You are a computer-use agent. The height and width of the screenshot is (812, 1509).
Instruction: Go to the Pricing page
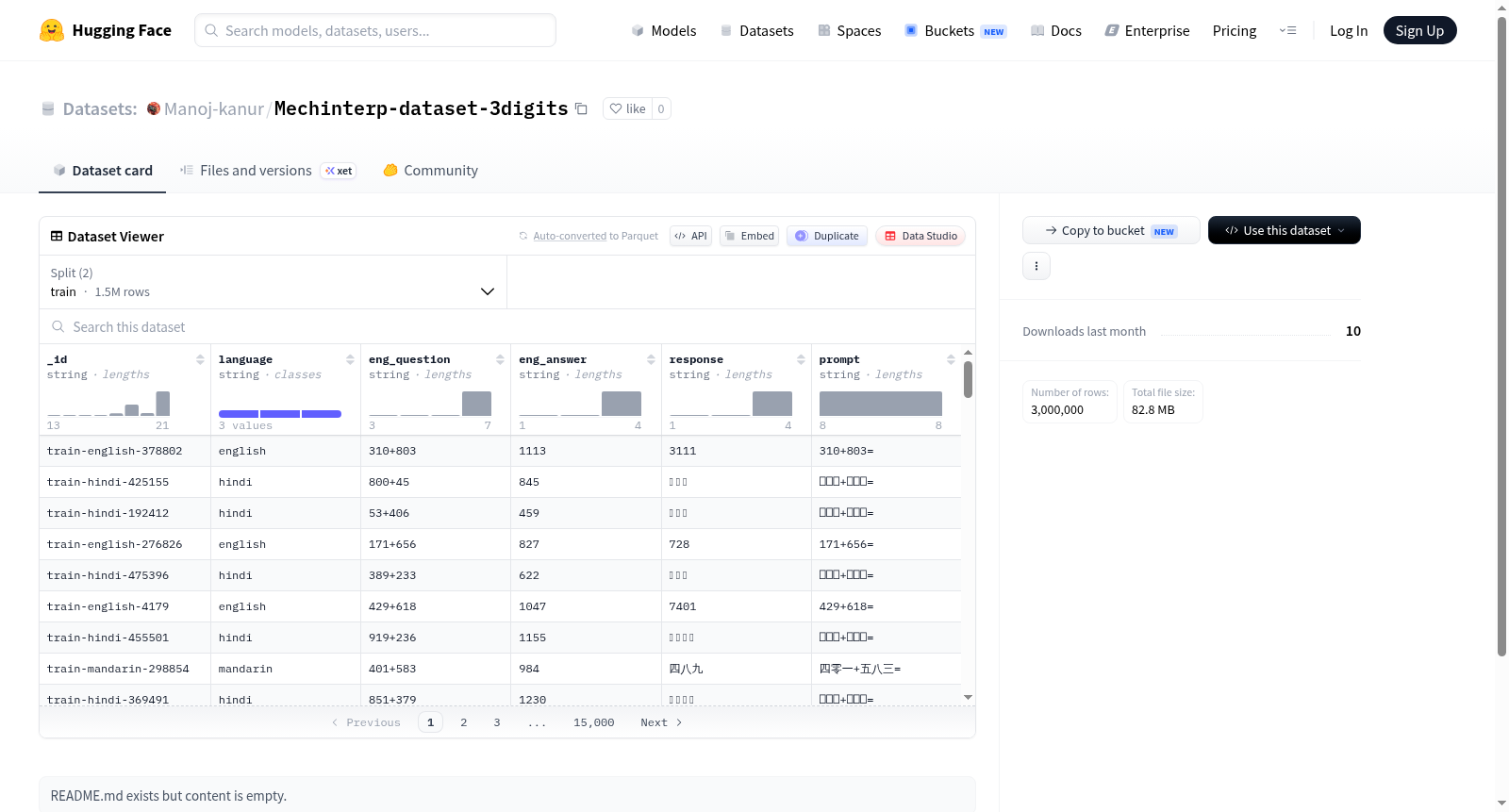point(1235,31)
